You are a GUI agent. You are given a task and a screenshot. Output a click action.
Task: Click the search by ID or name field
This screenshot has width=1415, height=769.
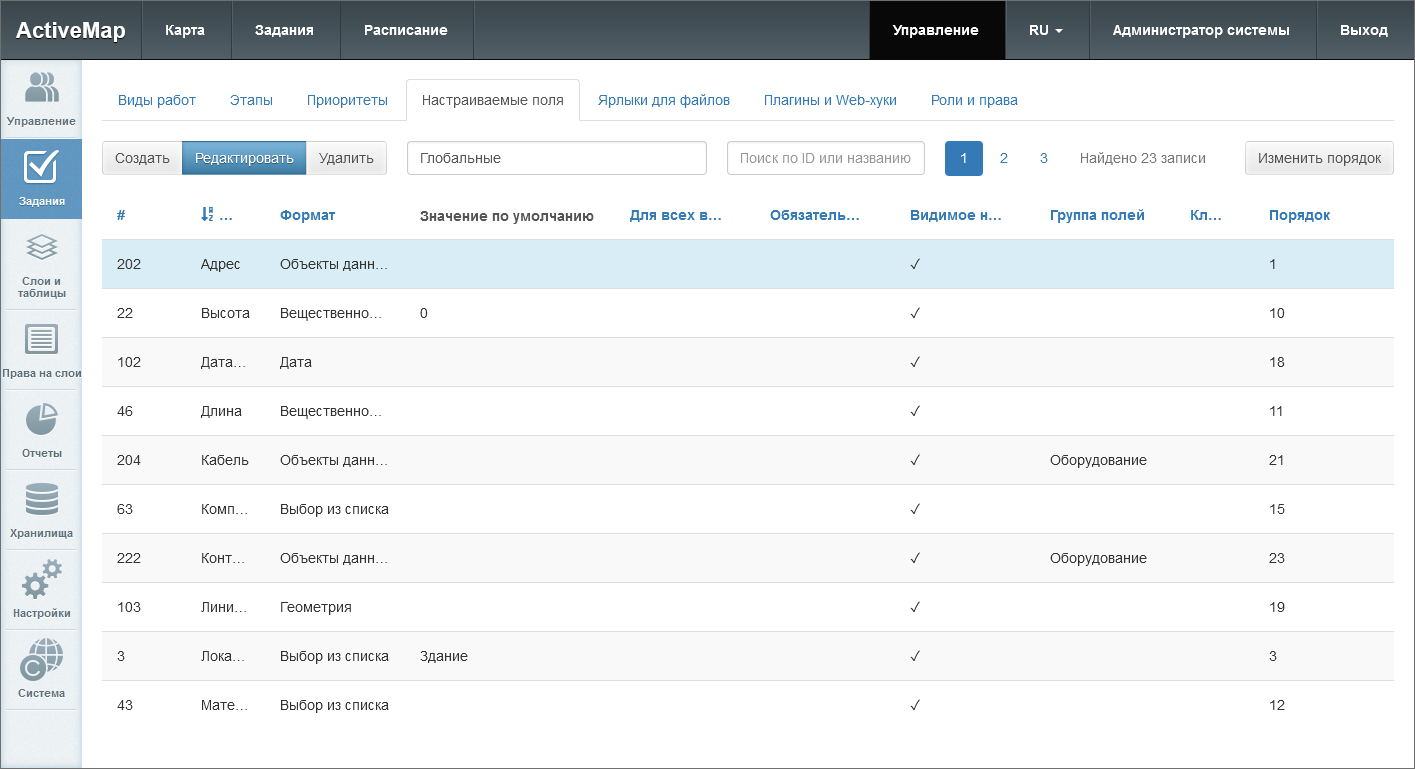click(825, 158)
